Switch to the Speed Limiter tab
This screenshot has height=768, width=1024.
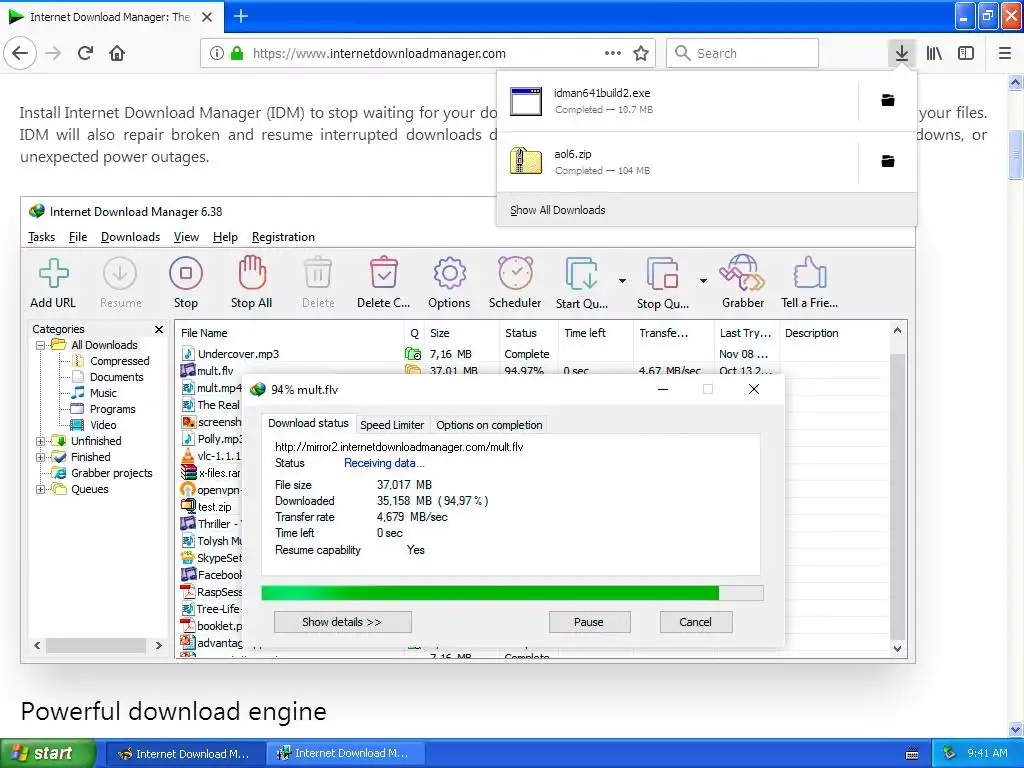(392, 425)
